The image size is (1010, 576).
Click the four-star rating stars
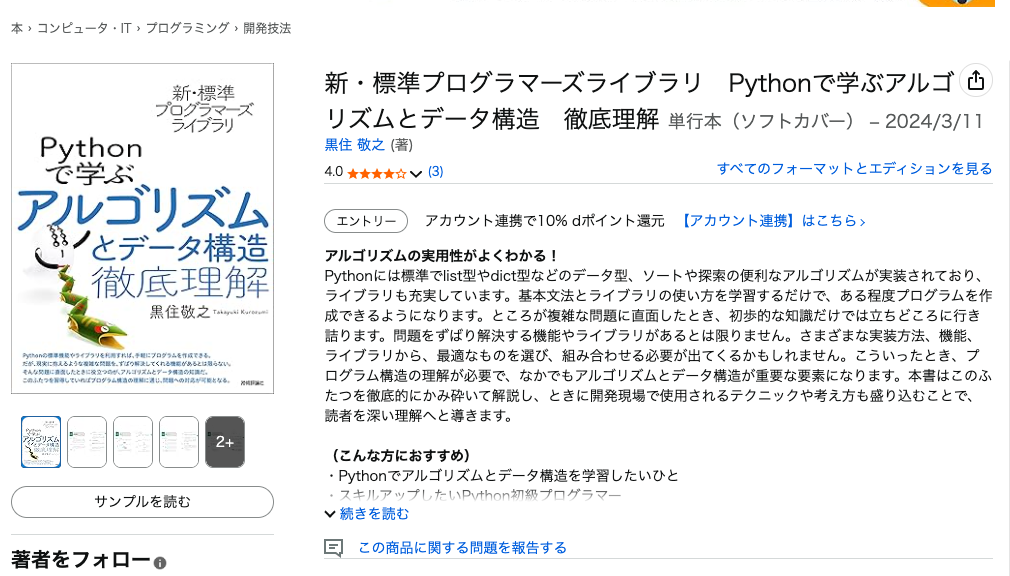pos(376,172)
